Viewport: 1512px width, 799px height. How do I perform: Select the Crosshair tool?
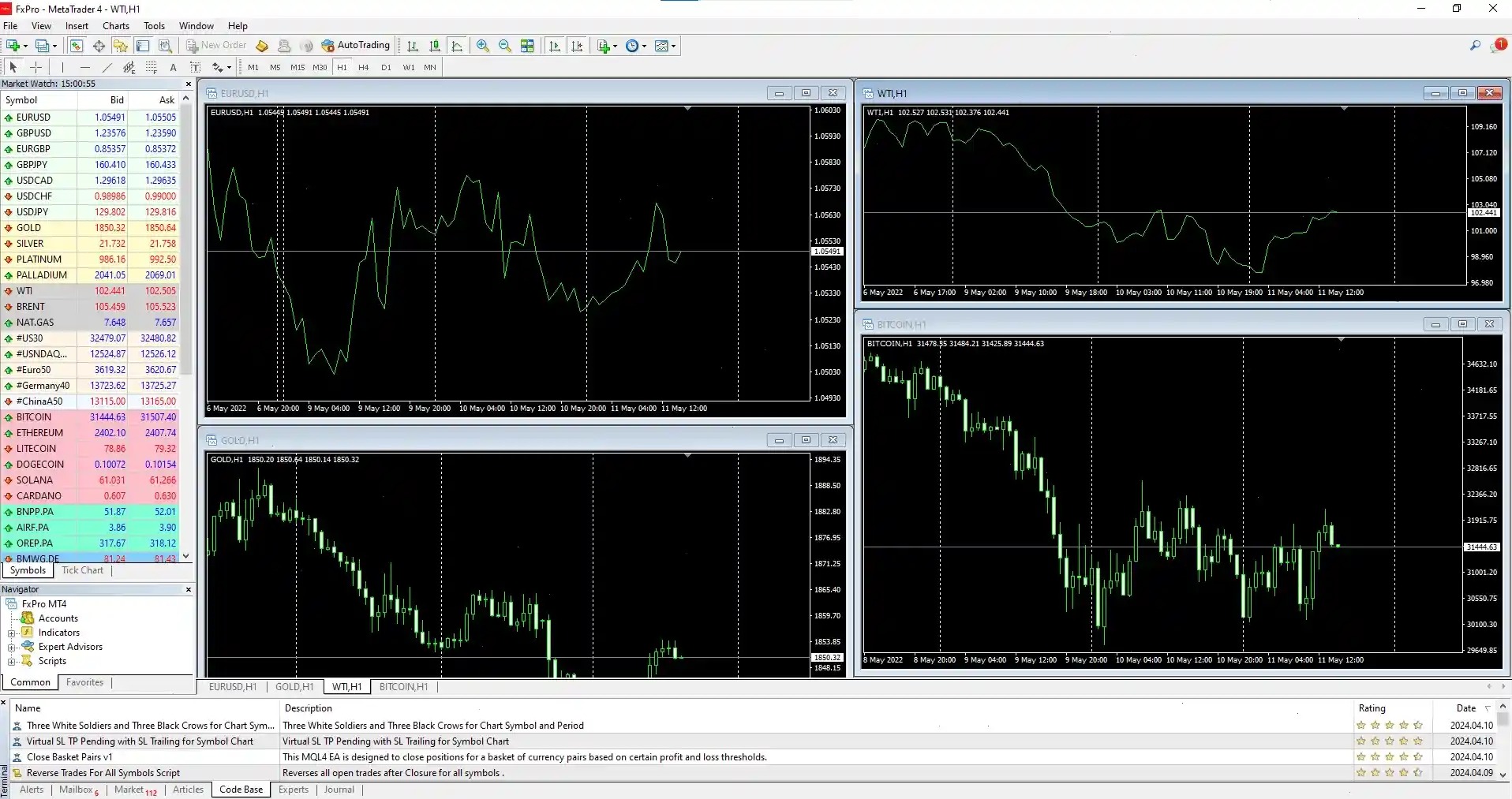[36, 67]
